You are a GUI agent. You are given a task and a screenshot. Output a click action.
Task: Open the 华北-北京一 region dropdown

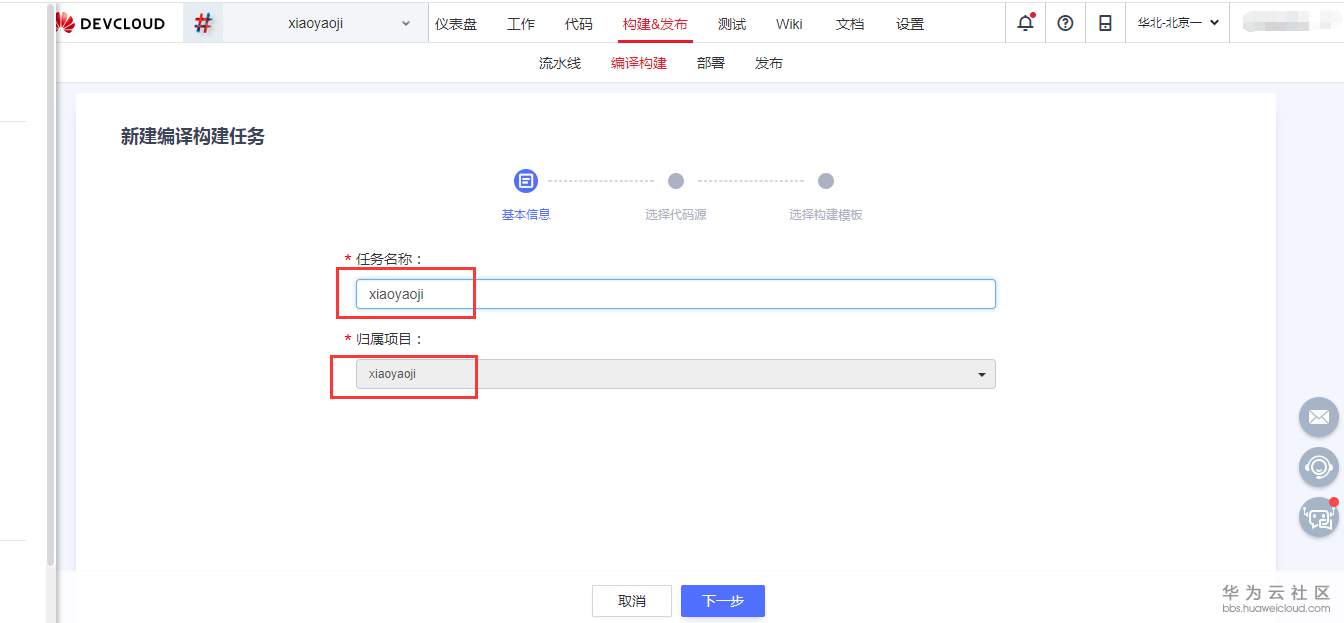[1177, 22]
